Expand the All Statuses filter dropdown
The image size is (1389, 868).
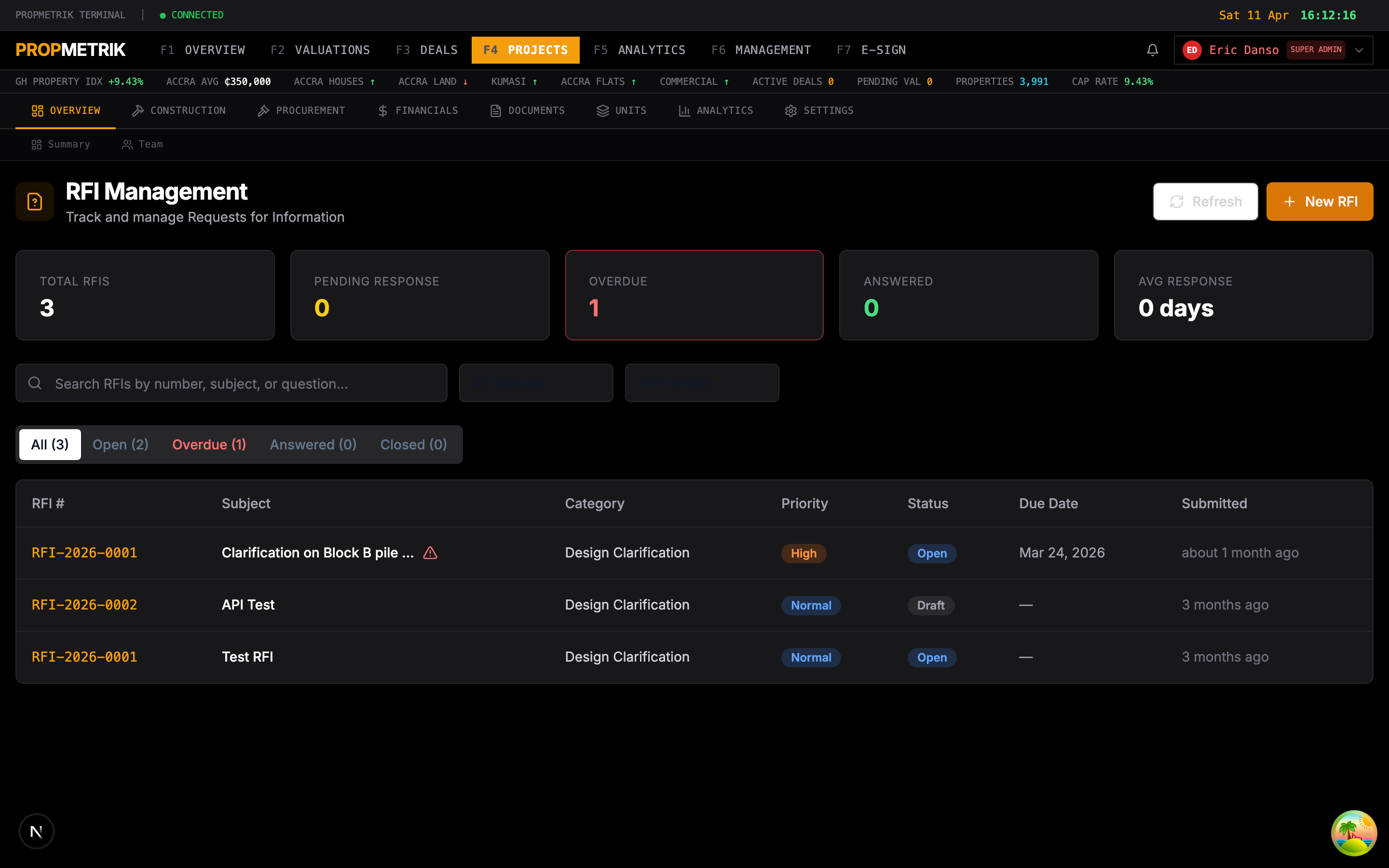[x=536, y=383]
